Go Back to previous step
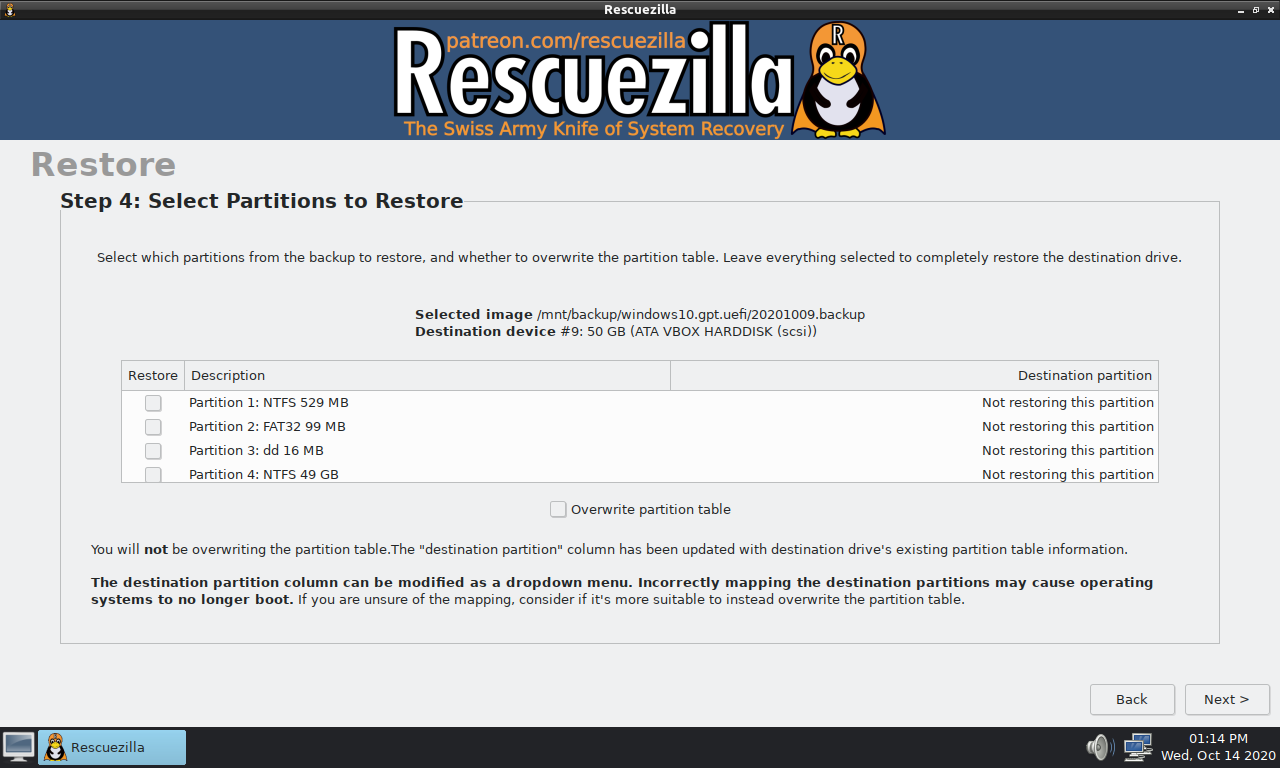The image size is (1280, 768). [1132, 699]
